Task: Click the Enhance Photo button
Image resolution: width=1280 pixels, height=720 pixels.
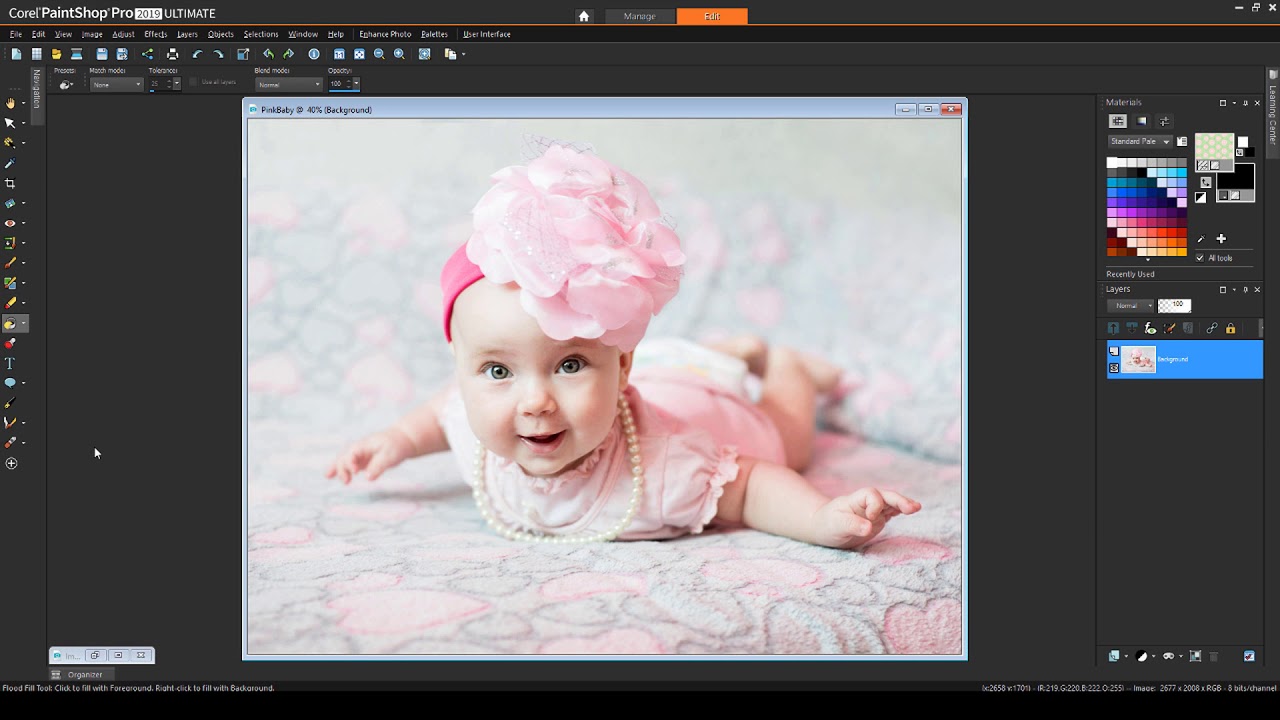Action: (x=385, y=34)
